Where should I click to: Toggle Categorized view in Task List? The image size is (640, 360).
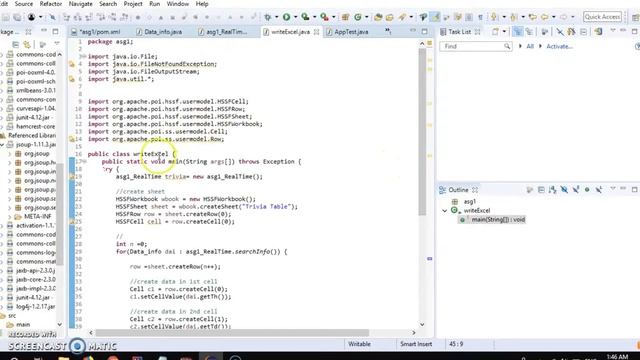517,31
